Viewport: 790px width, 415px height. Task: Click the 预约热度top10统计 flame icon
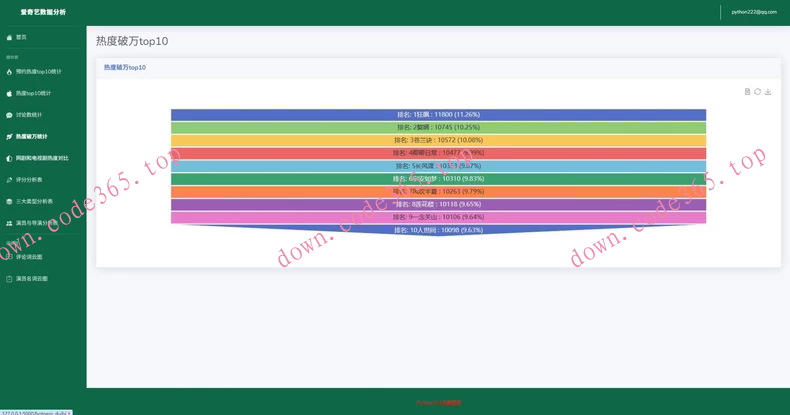click(9, 72)
